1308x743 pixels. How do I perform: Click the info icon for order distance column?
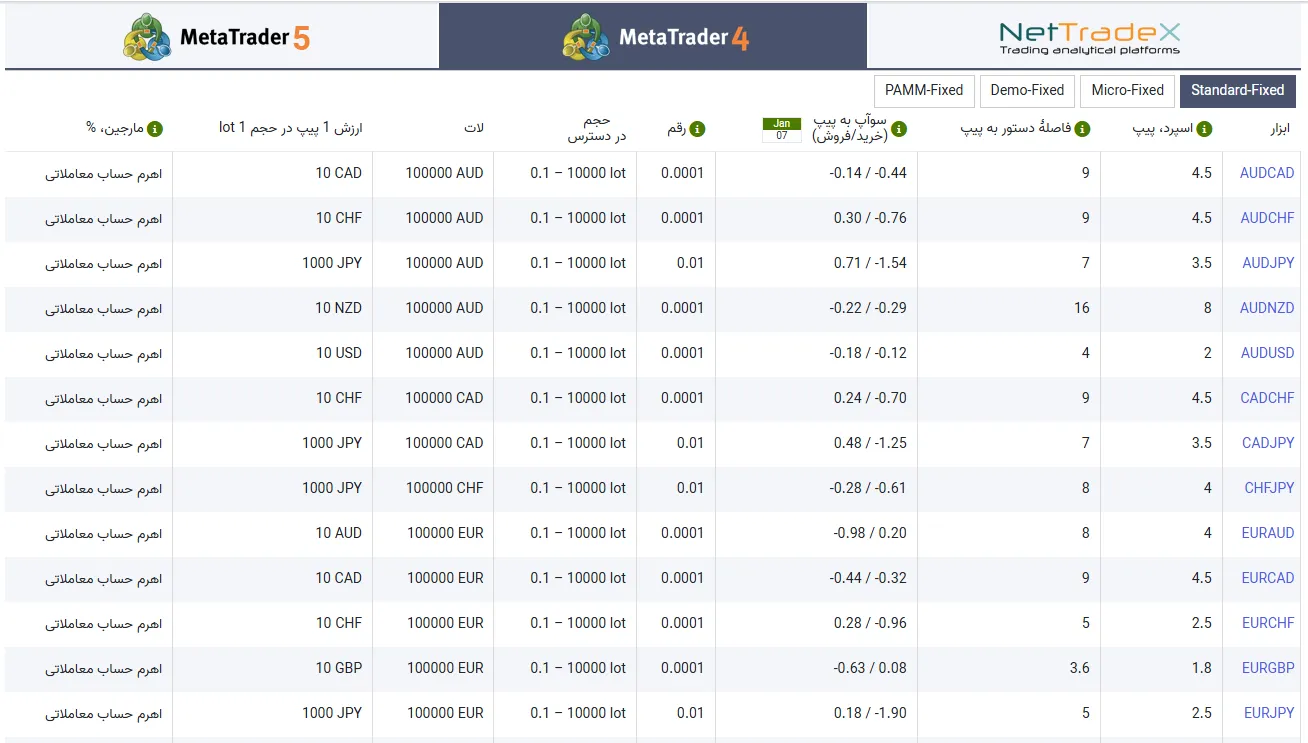(1083, 128)
